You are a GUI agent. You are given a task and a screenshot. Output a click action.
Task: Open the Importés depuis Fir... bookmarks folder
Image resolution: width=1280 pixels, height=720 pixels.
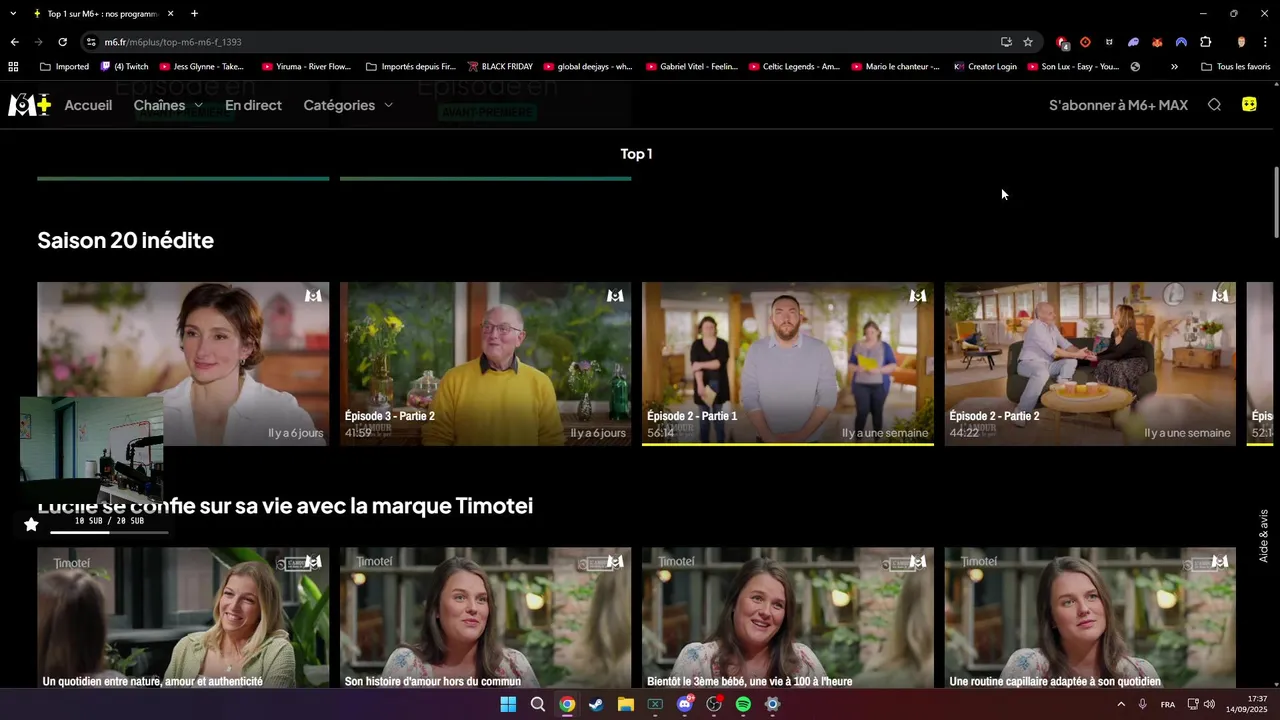tap(411, 67)
